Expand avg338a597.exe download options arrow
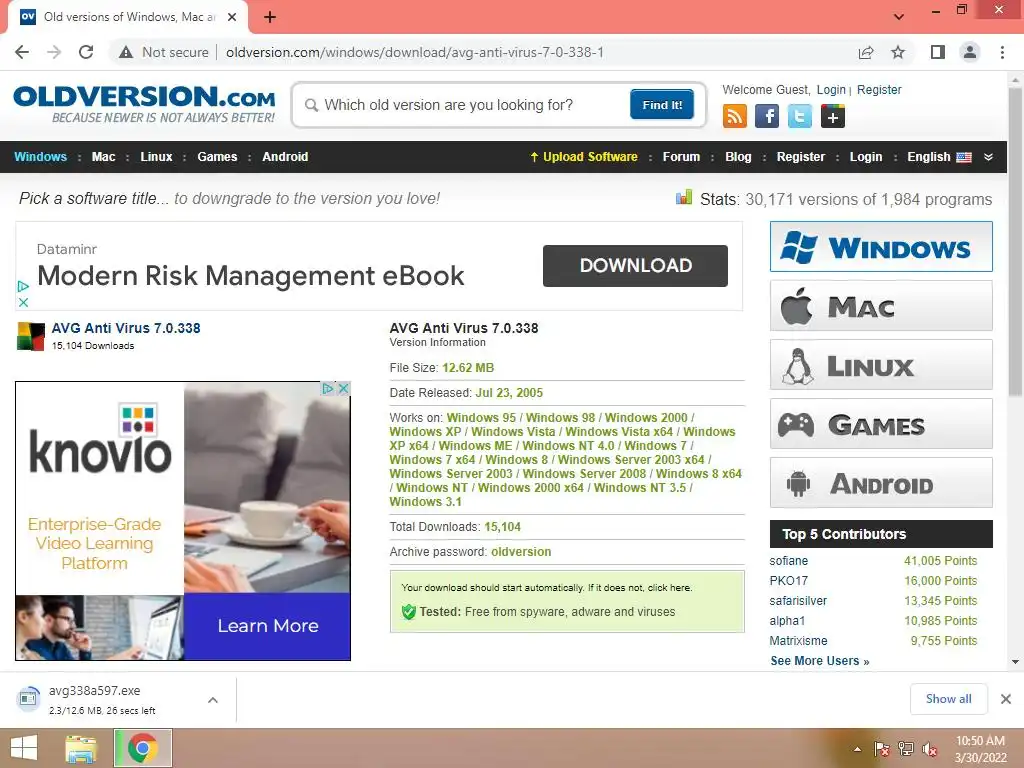 click(212, 700)
